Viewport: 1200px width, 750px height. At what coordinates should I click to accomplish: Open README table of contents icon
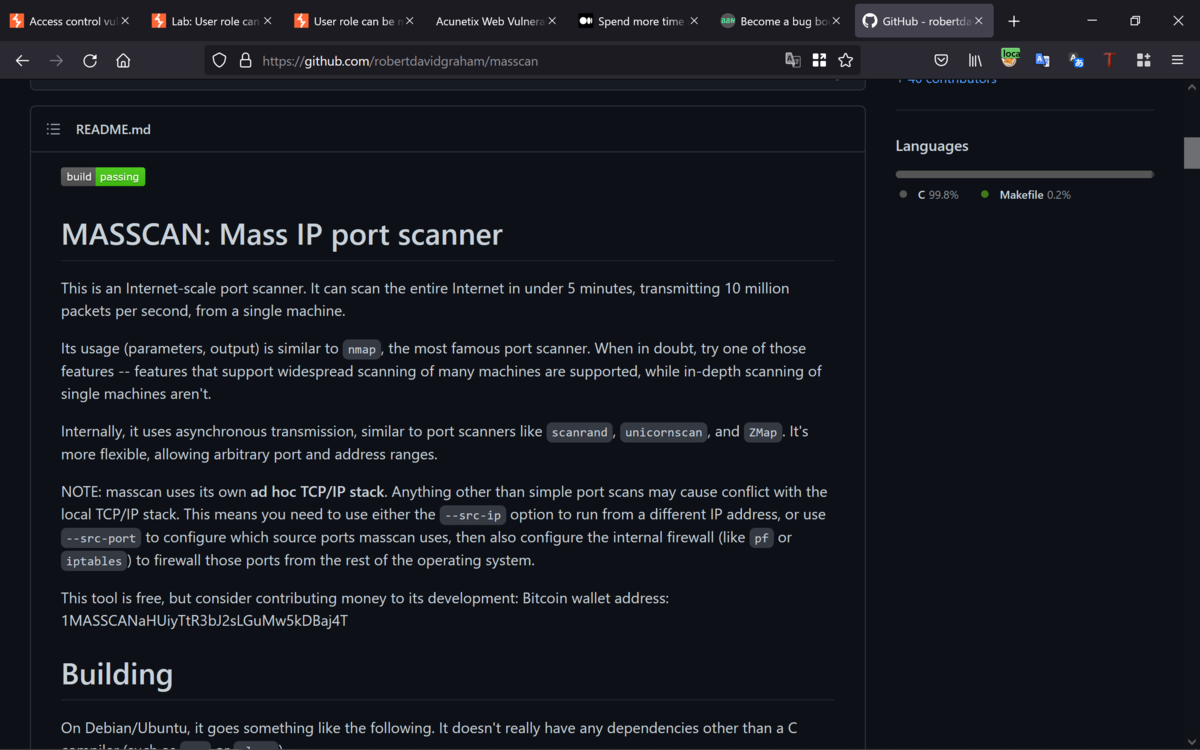click(54, 129)
